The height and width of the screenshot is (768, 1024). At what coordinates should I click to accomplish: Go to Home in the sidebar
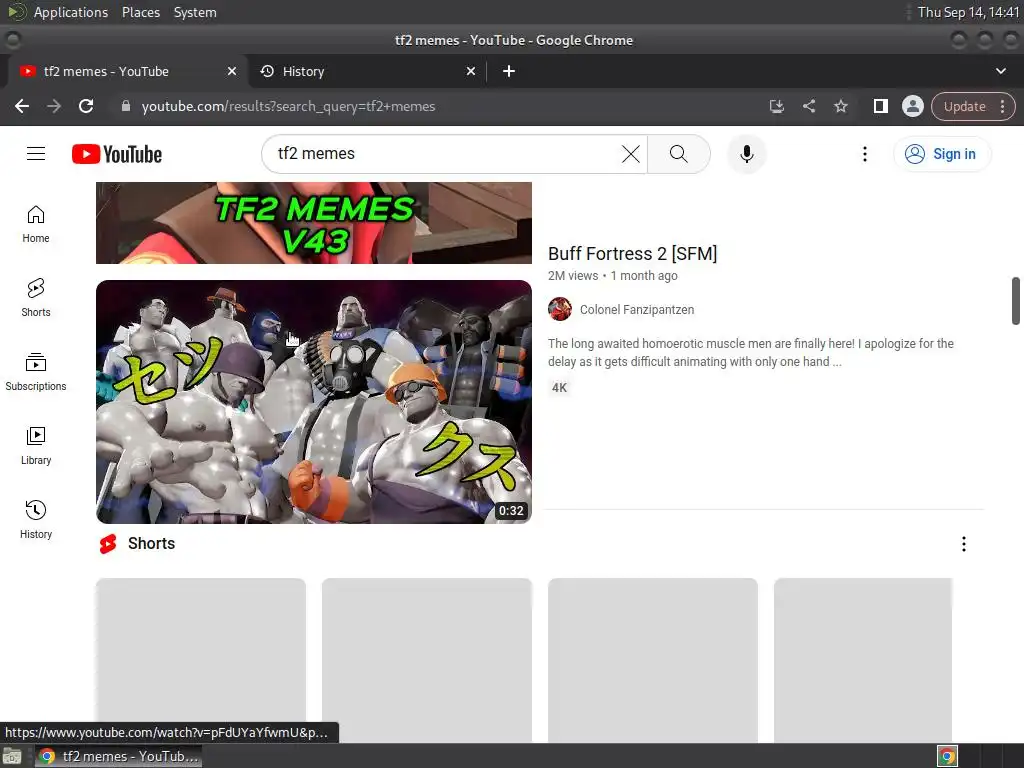point(36,225)
